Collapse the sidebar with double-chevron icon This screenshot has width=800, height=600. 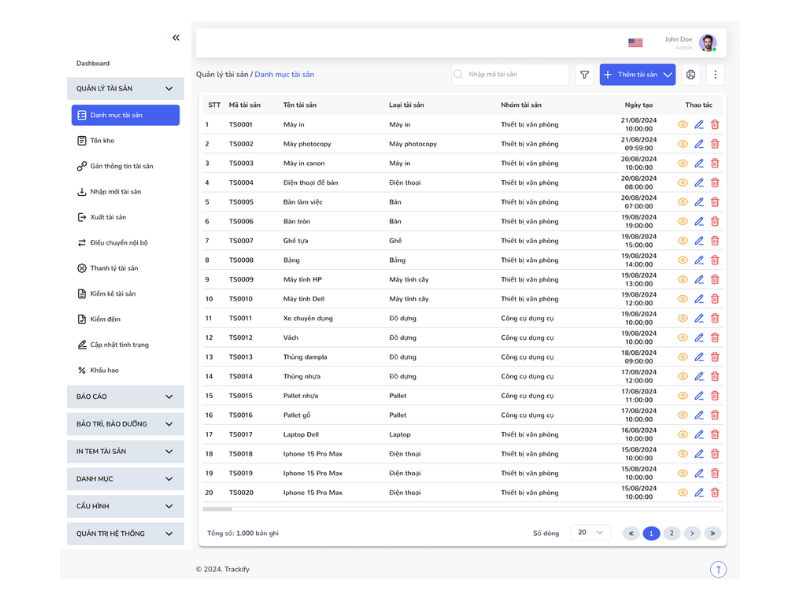176,38
